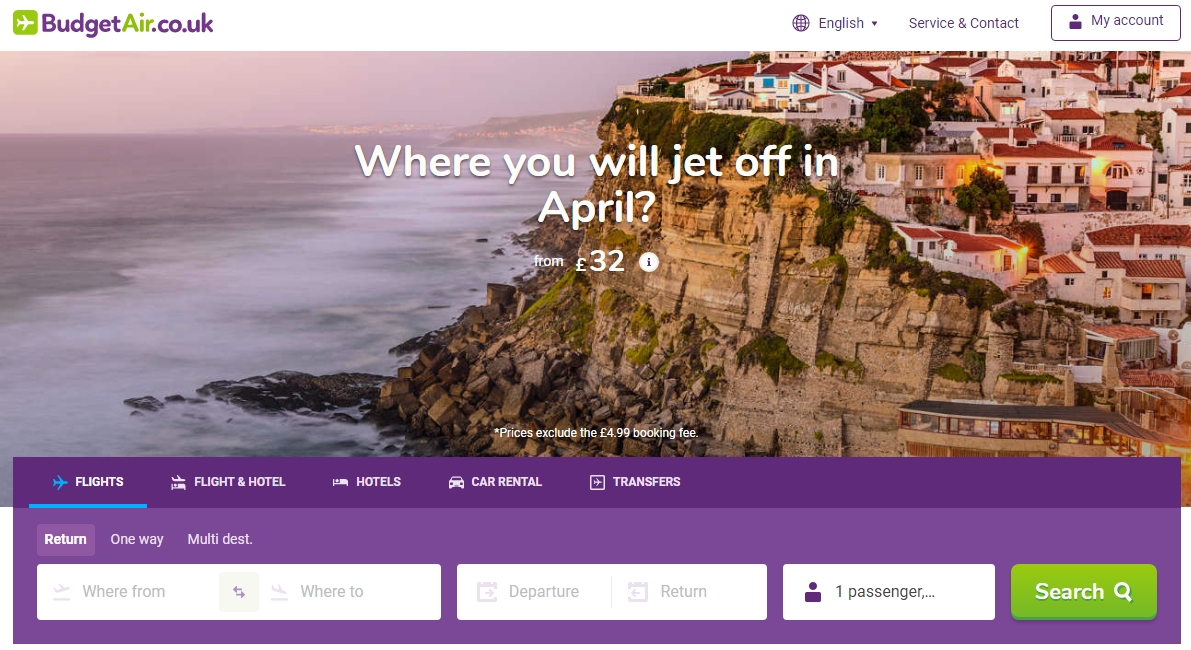This screenshot has width=1191, height=650.
Task: Expand the English language dropdown
Action: pos(836,23)
